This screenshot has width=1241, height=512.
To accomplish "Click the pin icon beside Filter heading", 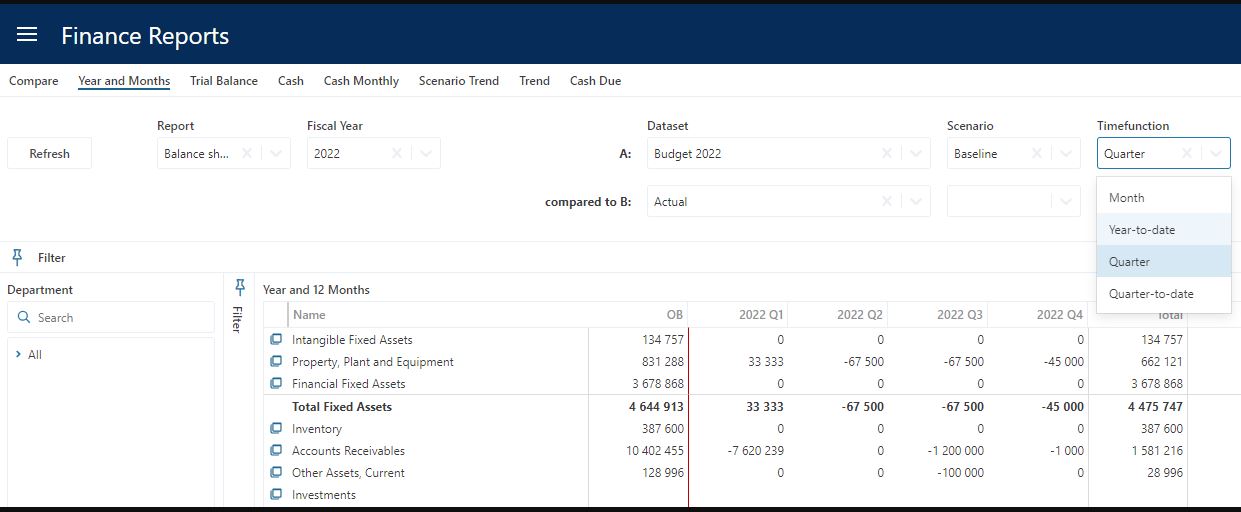I will (17, 257).
